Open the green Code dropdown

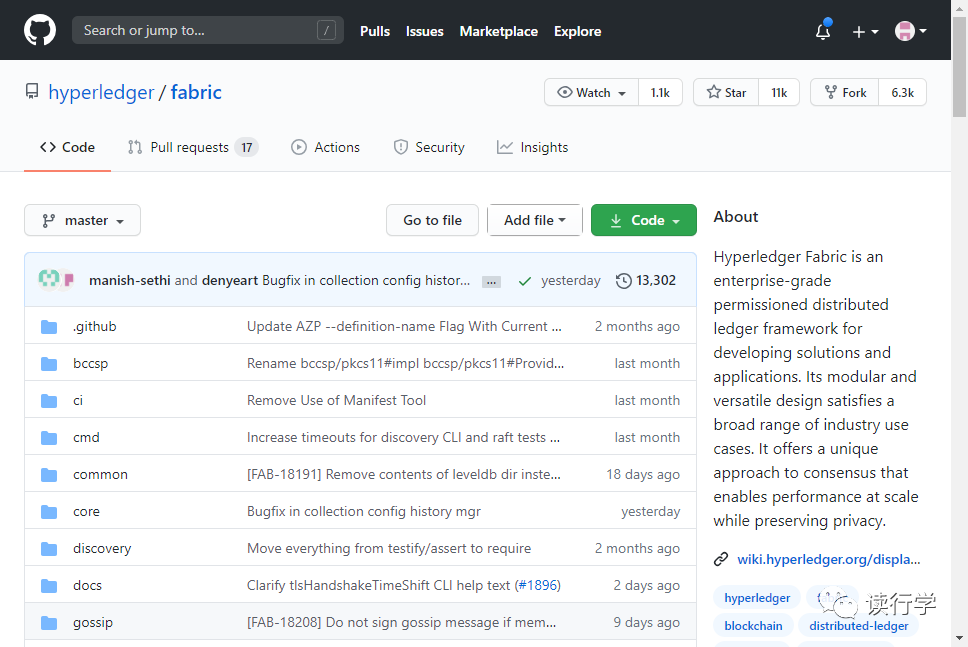644,220
